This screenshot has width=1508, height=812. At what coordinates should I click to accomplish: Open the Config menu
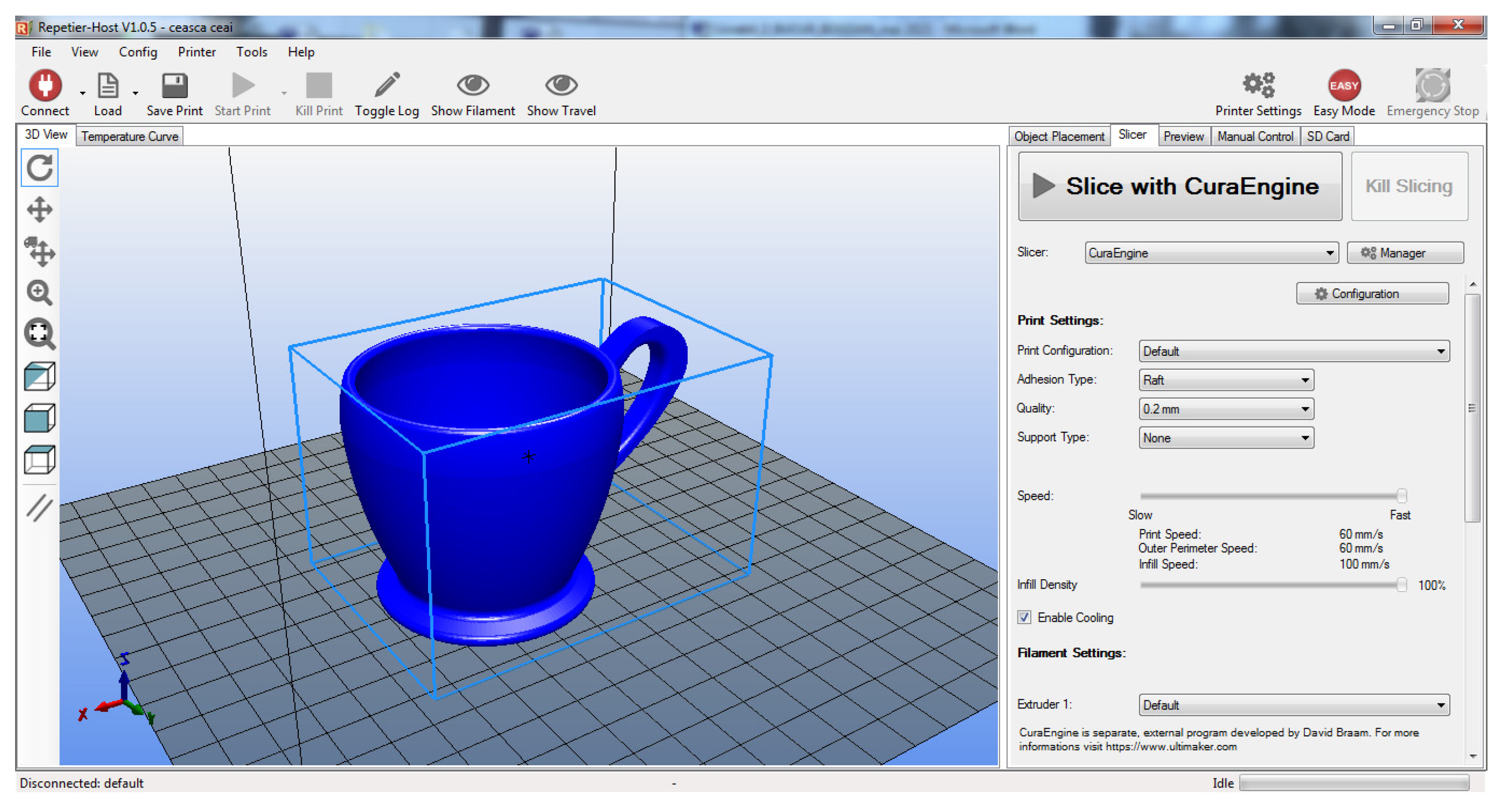click(x=138, y=52)
